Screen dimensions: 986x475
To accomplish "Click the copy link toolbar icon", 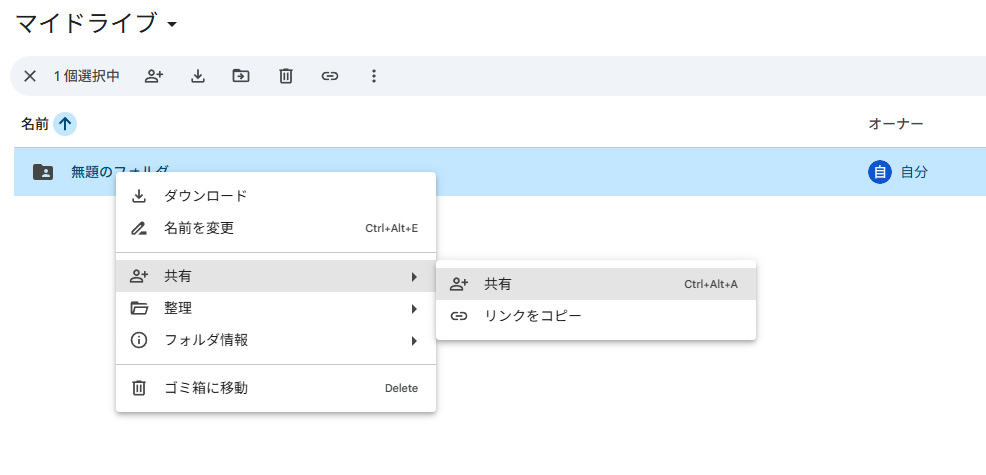I will [x=329, y=76].
